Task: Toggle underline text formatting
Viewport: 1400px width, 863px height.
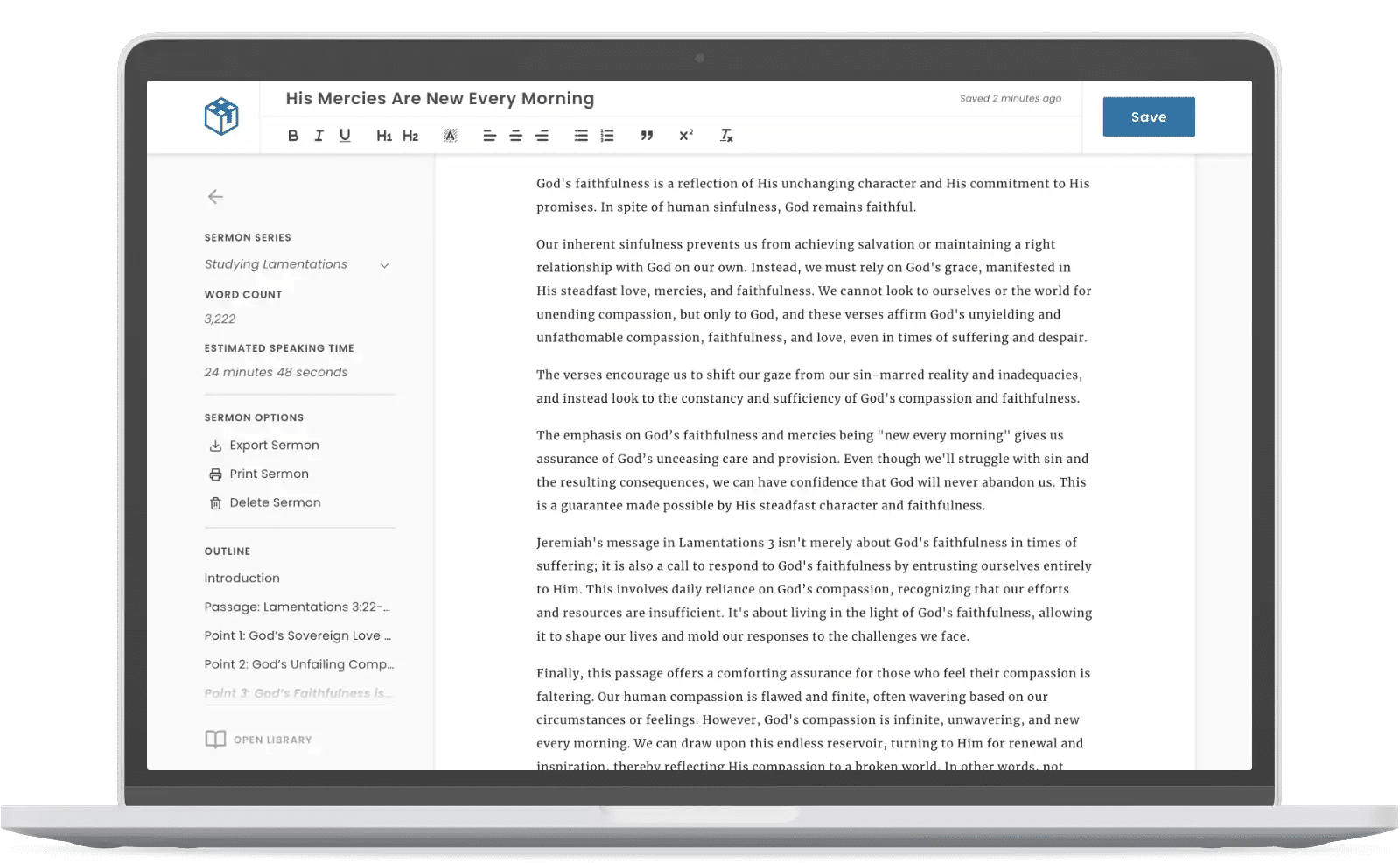Action: click(345, 136)
